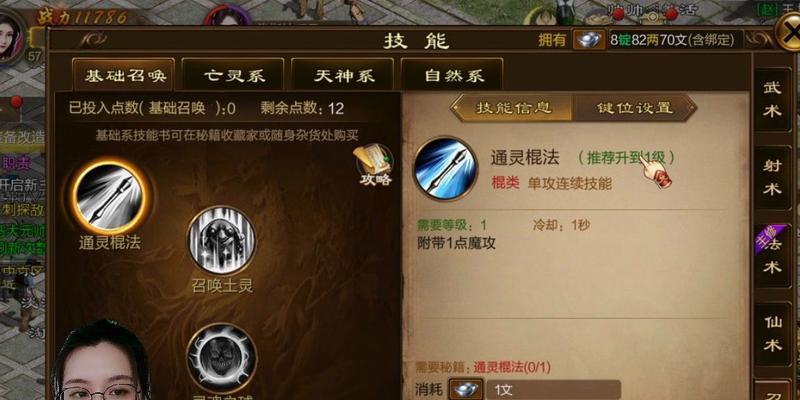
Task: Switch to the 天神系 tab
Action: [x=342, y=76]
